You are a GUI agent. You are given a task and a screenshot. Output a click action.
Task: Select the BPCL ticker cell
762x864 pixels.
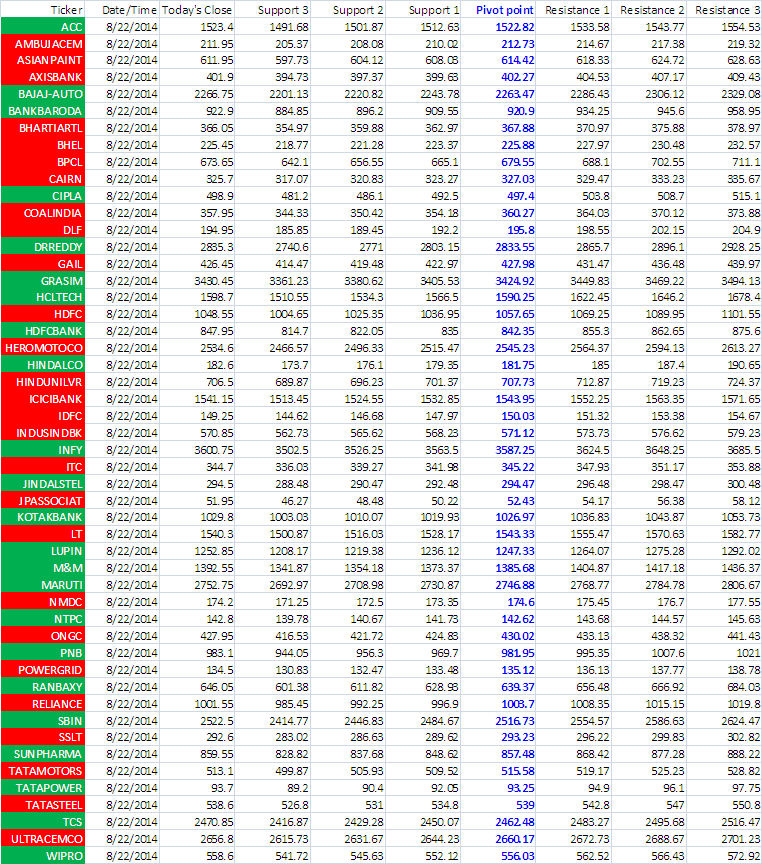click(x=43, y=162)
